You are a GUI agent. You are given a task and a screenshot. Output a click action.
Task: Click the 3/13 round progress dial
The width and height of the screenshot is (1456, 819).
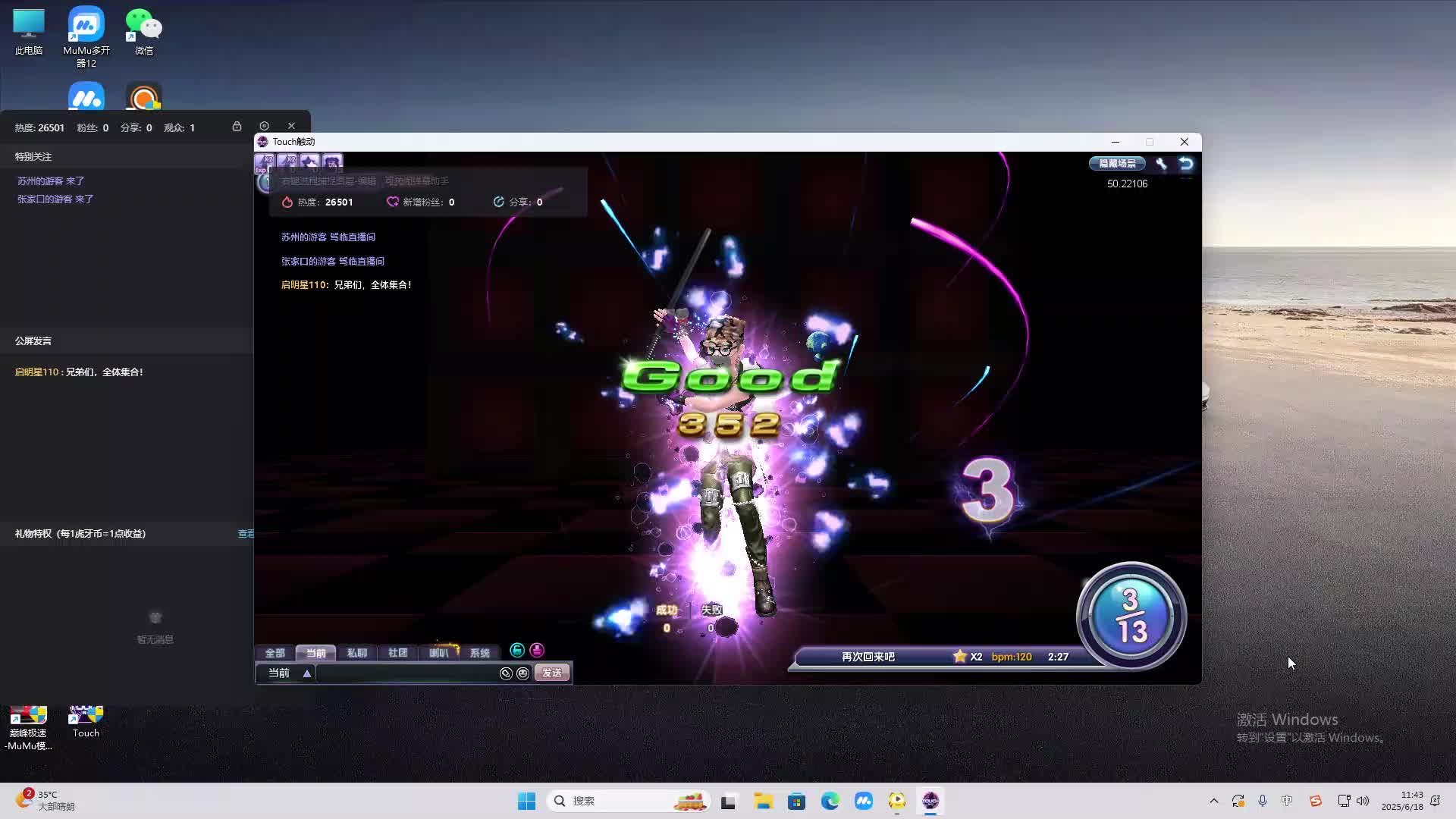(x=1131, y=616)
